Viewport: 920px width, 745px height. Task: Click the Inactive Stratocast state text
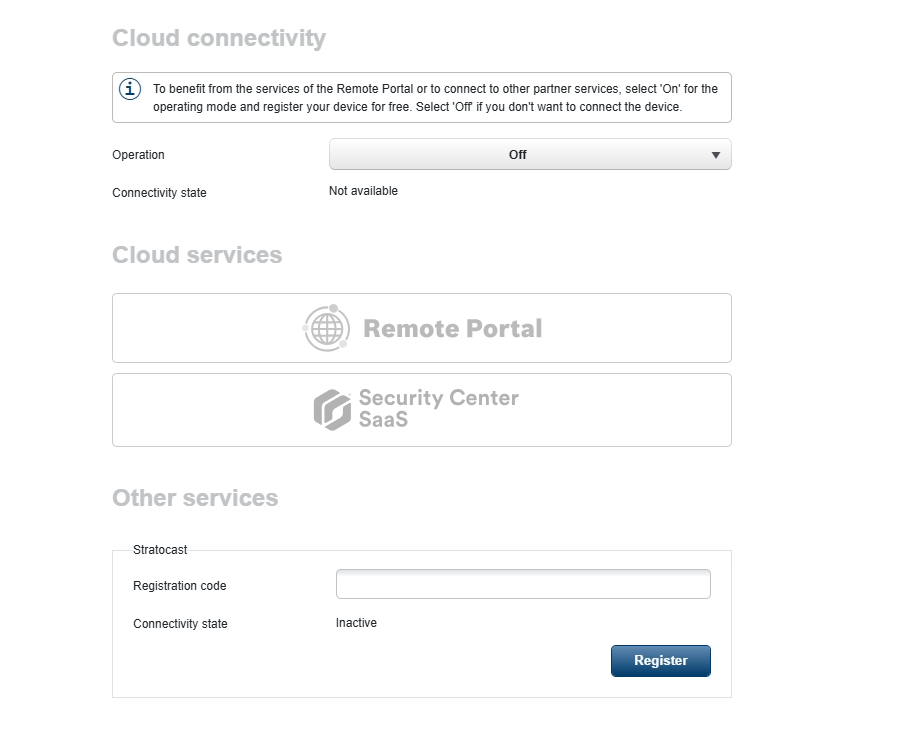[x=356, y=623]
